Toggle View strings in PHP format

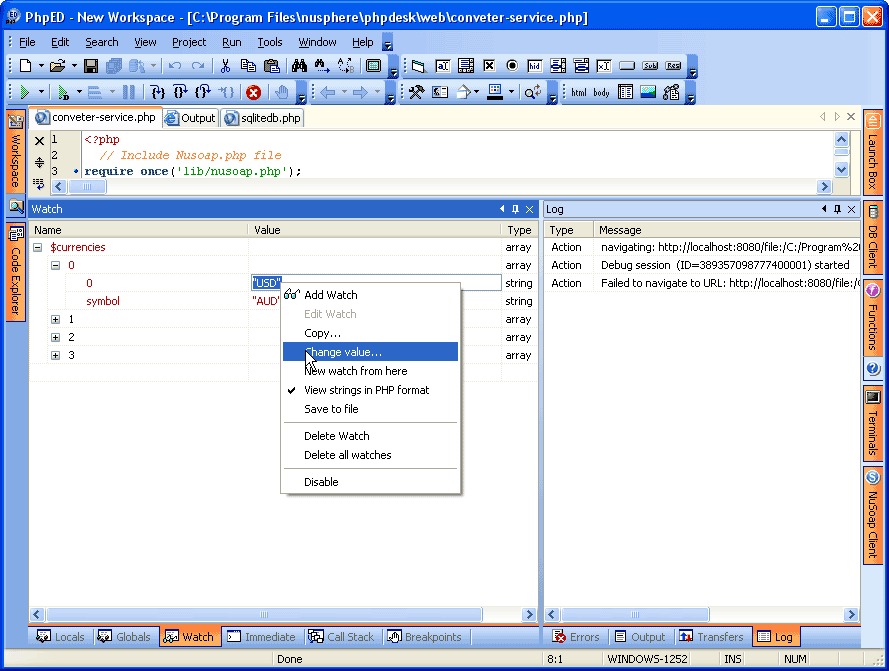point(366,390)
